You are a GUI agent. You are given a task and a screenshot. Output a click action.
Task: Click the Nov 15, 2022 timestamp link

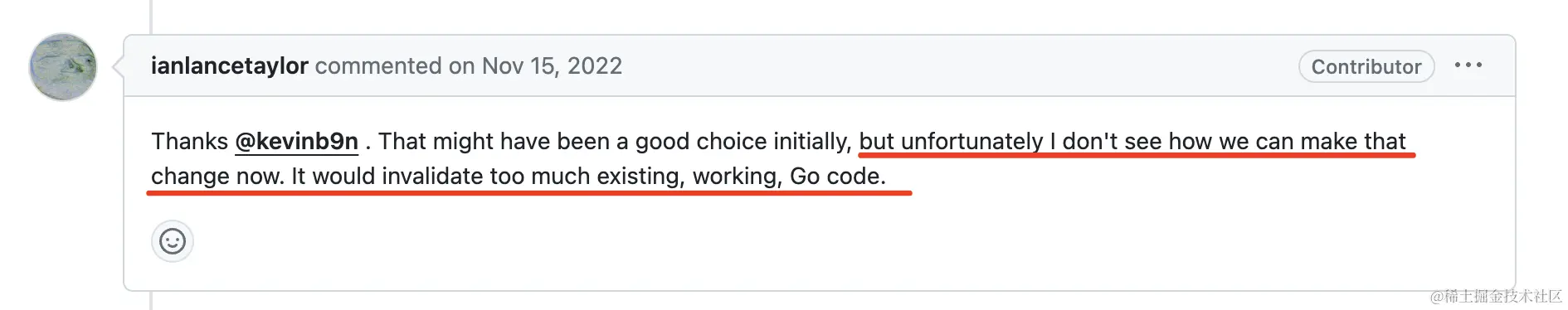pos(552,65)
